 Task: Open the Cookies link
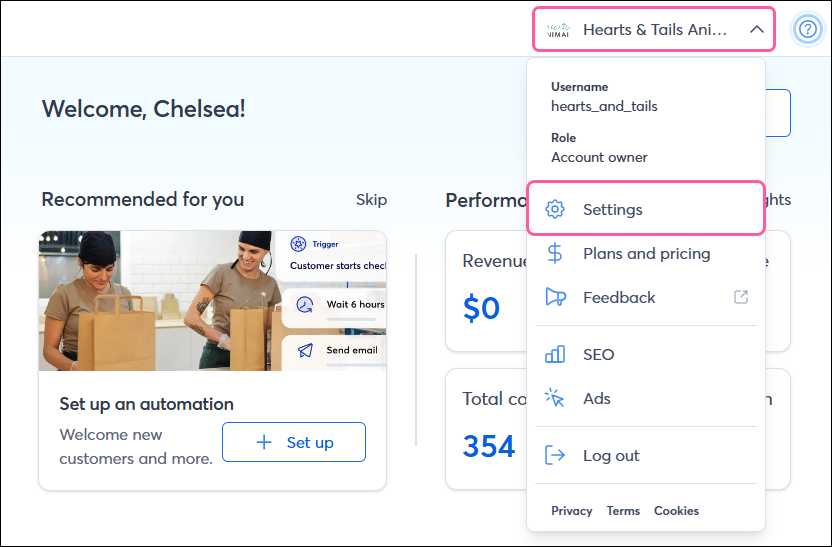click(x=676, y=510)
